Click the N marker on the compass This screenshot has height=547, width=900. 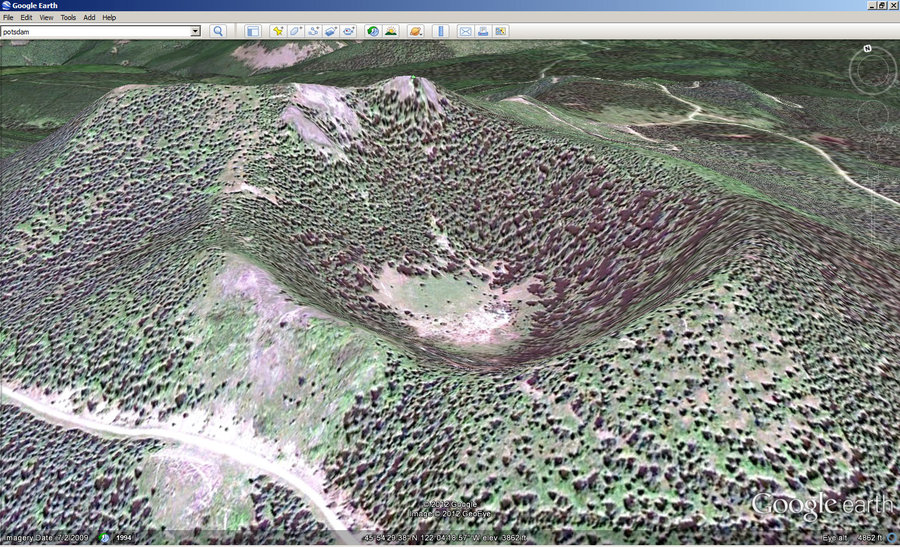(868, 49)
